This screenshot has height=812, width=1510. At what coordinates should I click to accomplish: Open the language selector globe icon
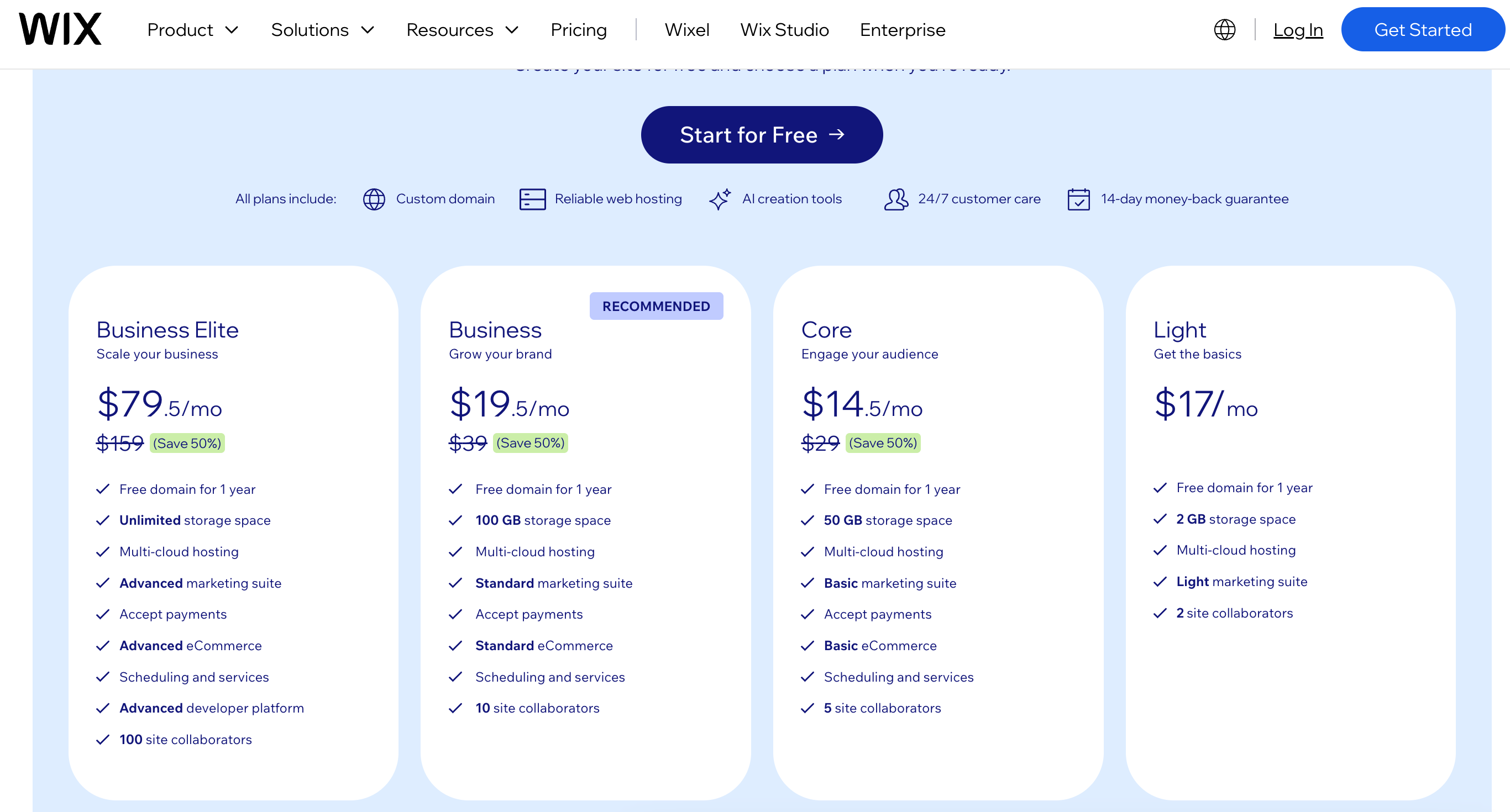[1225, 29]
